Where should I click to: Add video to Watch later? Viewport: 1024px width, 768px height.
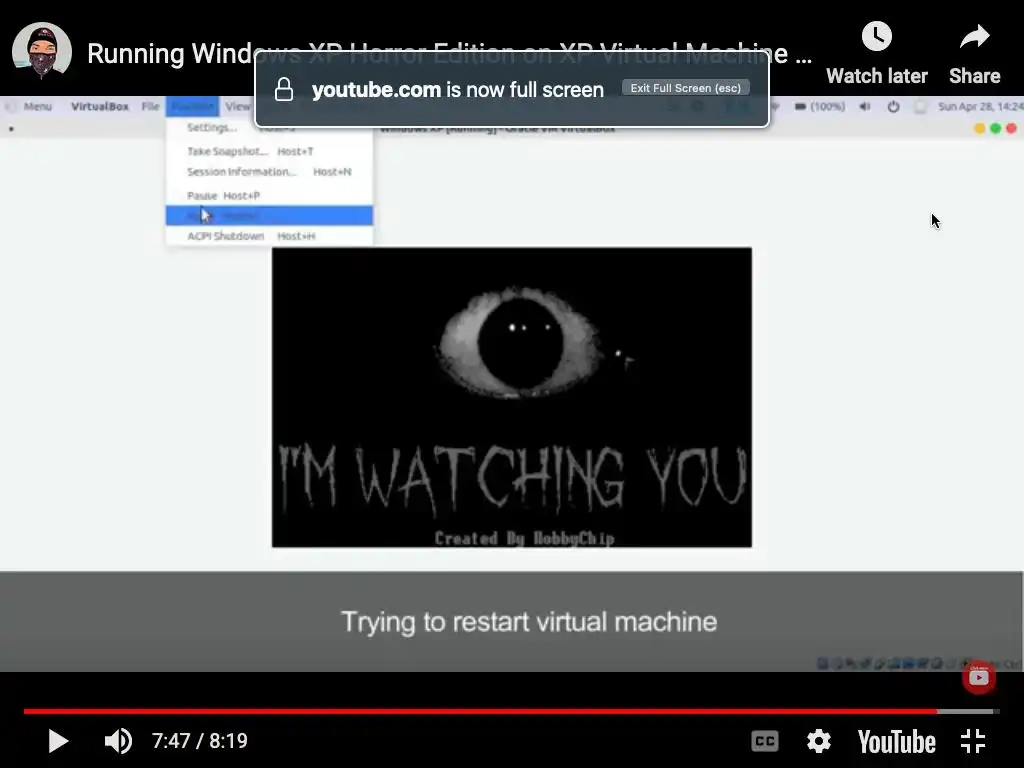[876, 54]
